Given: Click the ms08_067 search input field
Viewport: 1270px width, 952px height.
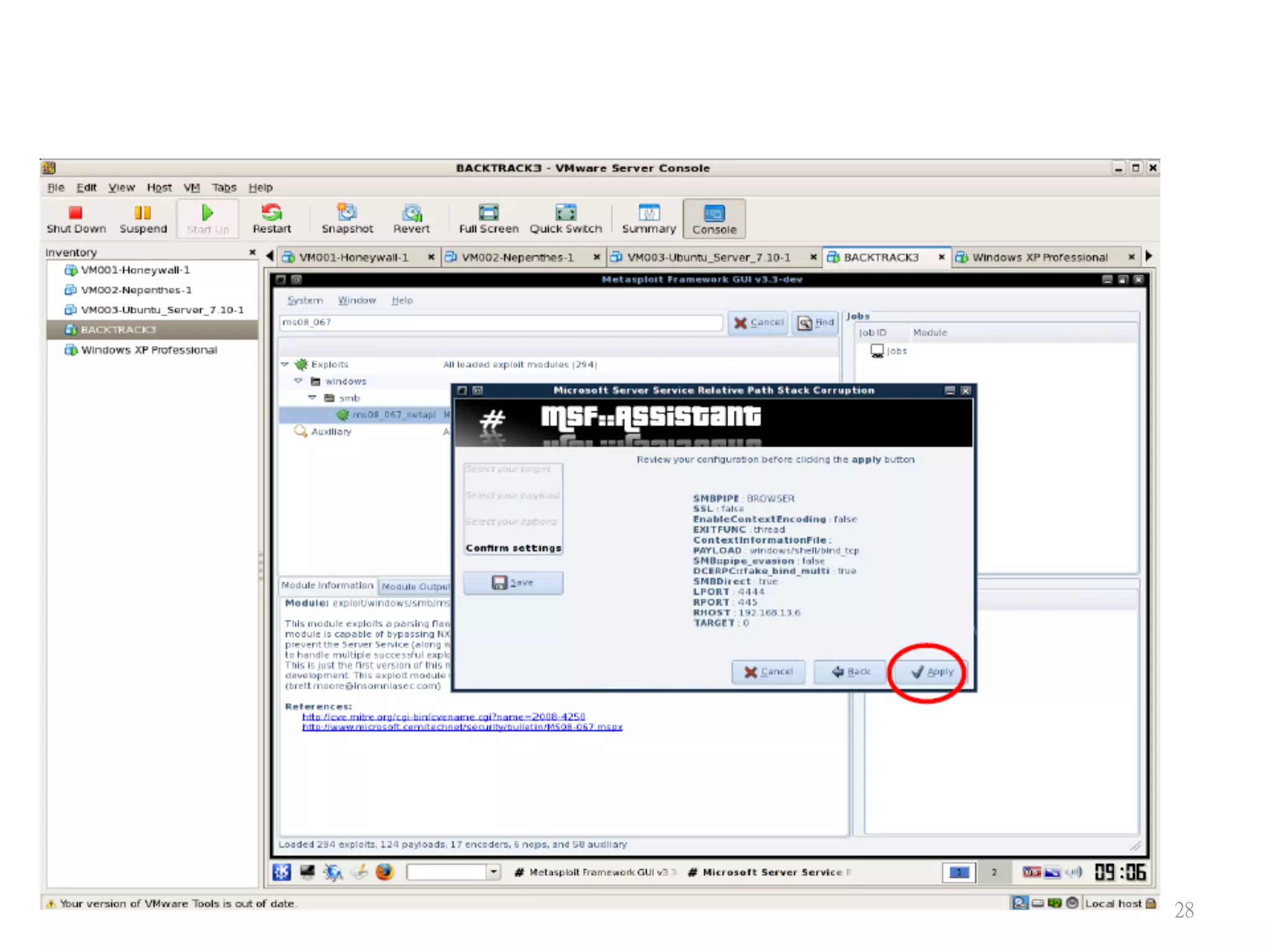Looking at the screenshot, I should 500,322.
